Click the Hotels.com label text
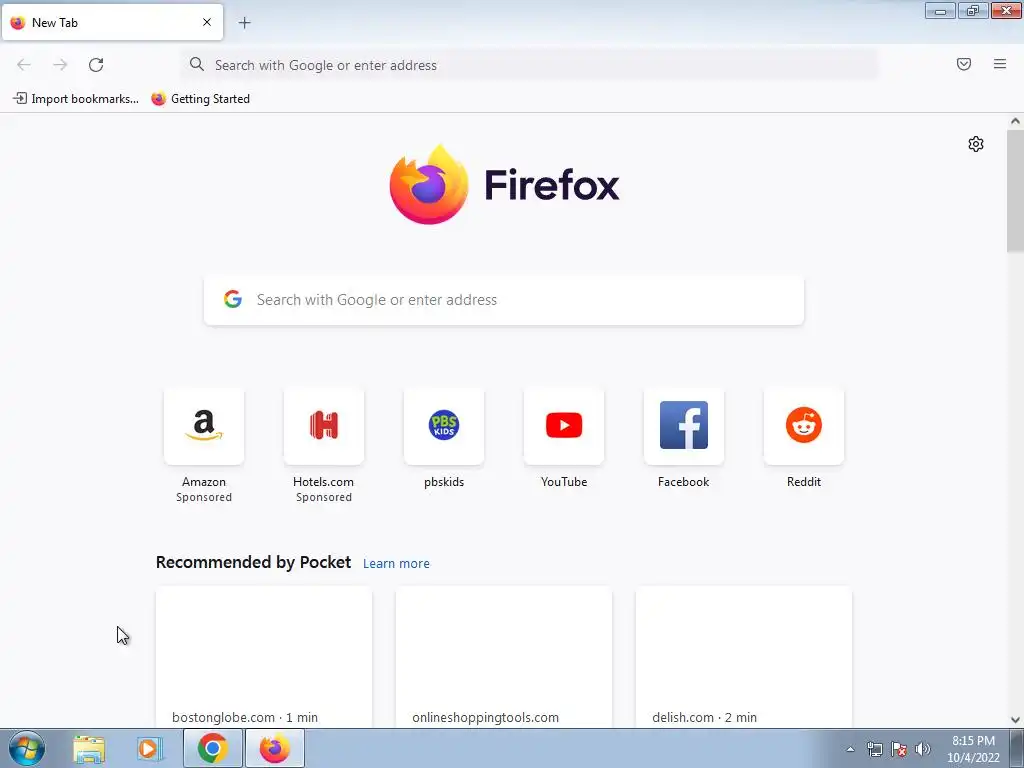The width and height of the screenshot is (1024, 768). point(323,482)
